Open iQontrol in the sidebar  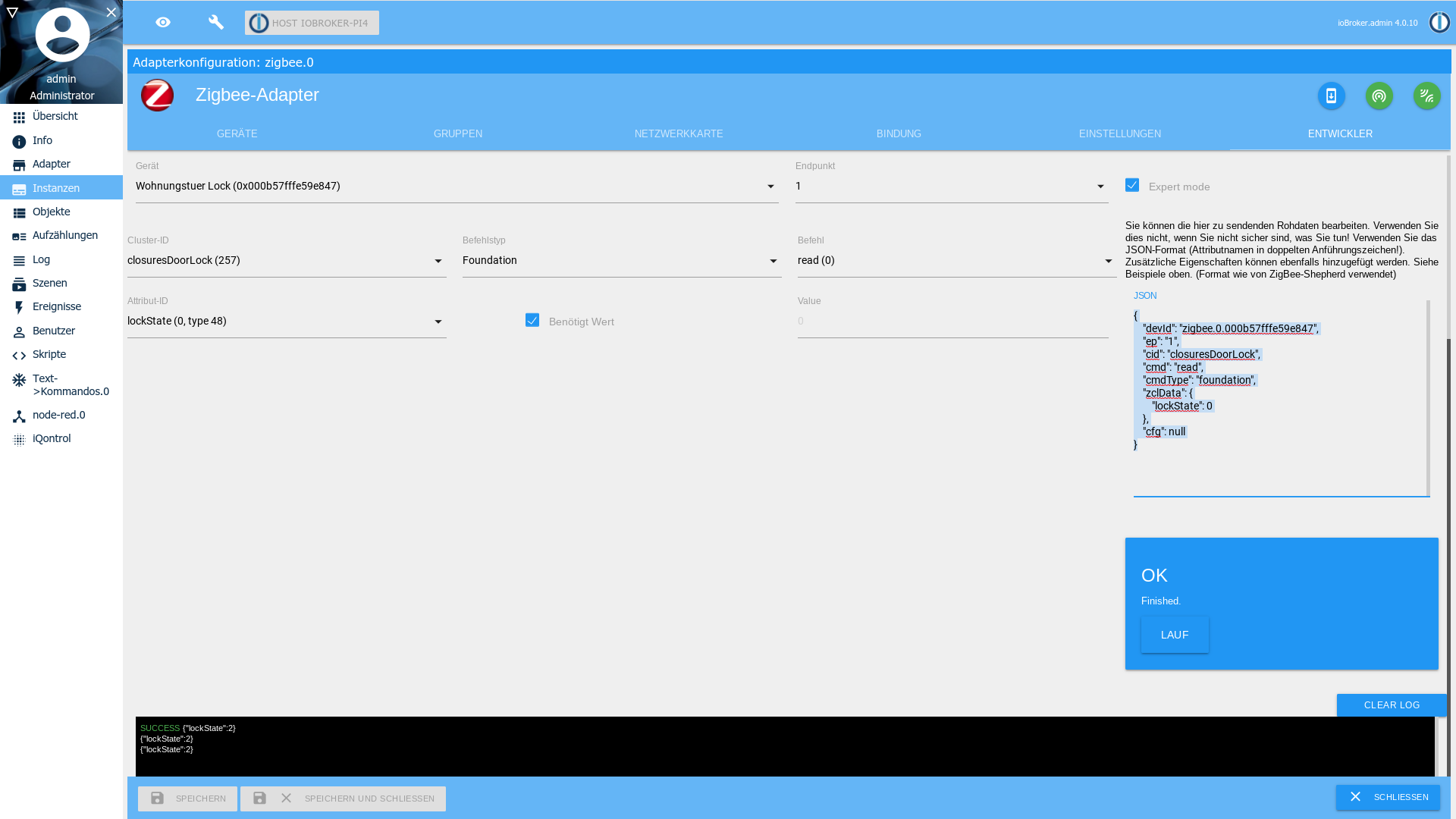click(61, 439)
